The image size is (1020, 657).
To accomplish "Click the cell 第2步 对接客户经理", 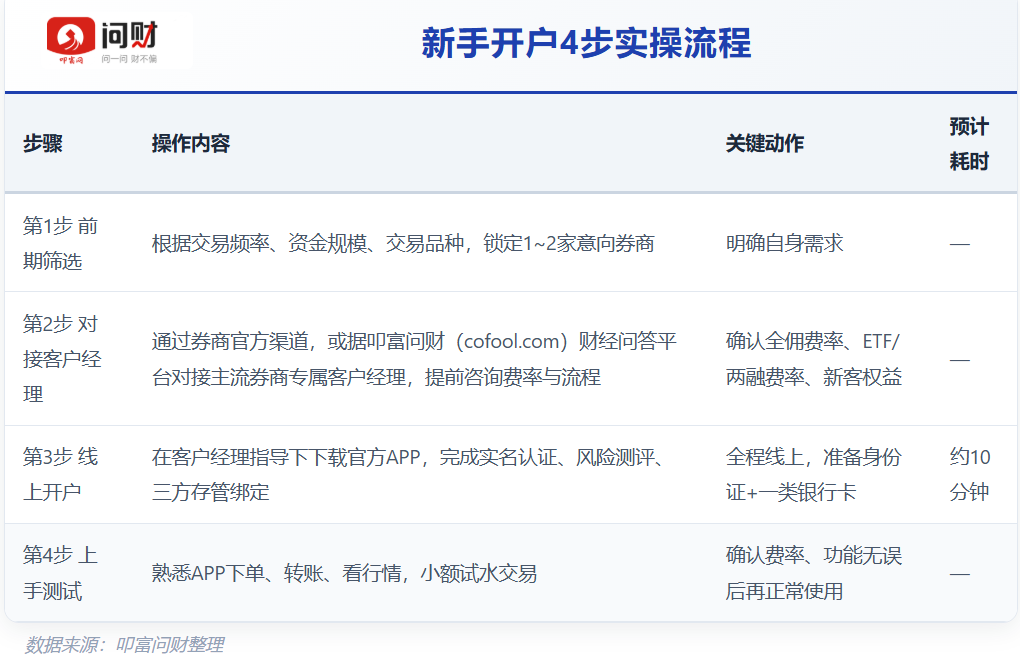I will click(62, 358).
